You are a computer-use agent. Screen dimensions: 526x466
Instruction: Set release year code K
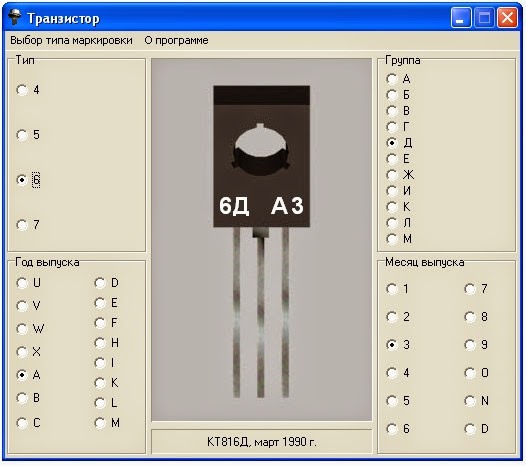pyautogui.click(x=100, y=383)
